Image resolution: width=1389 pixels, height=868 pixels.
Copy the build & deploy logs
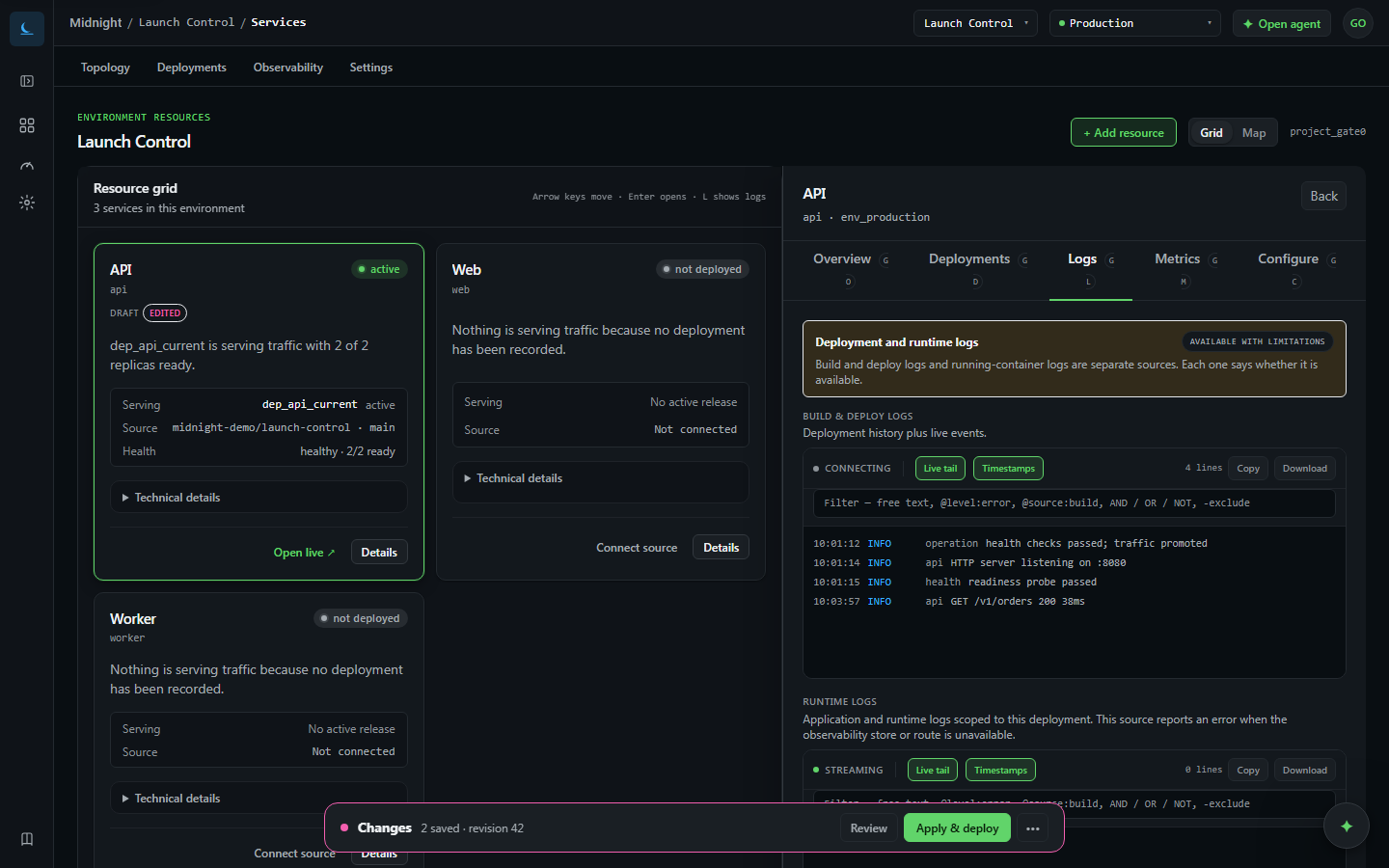(x=1248, y=469)
